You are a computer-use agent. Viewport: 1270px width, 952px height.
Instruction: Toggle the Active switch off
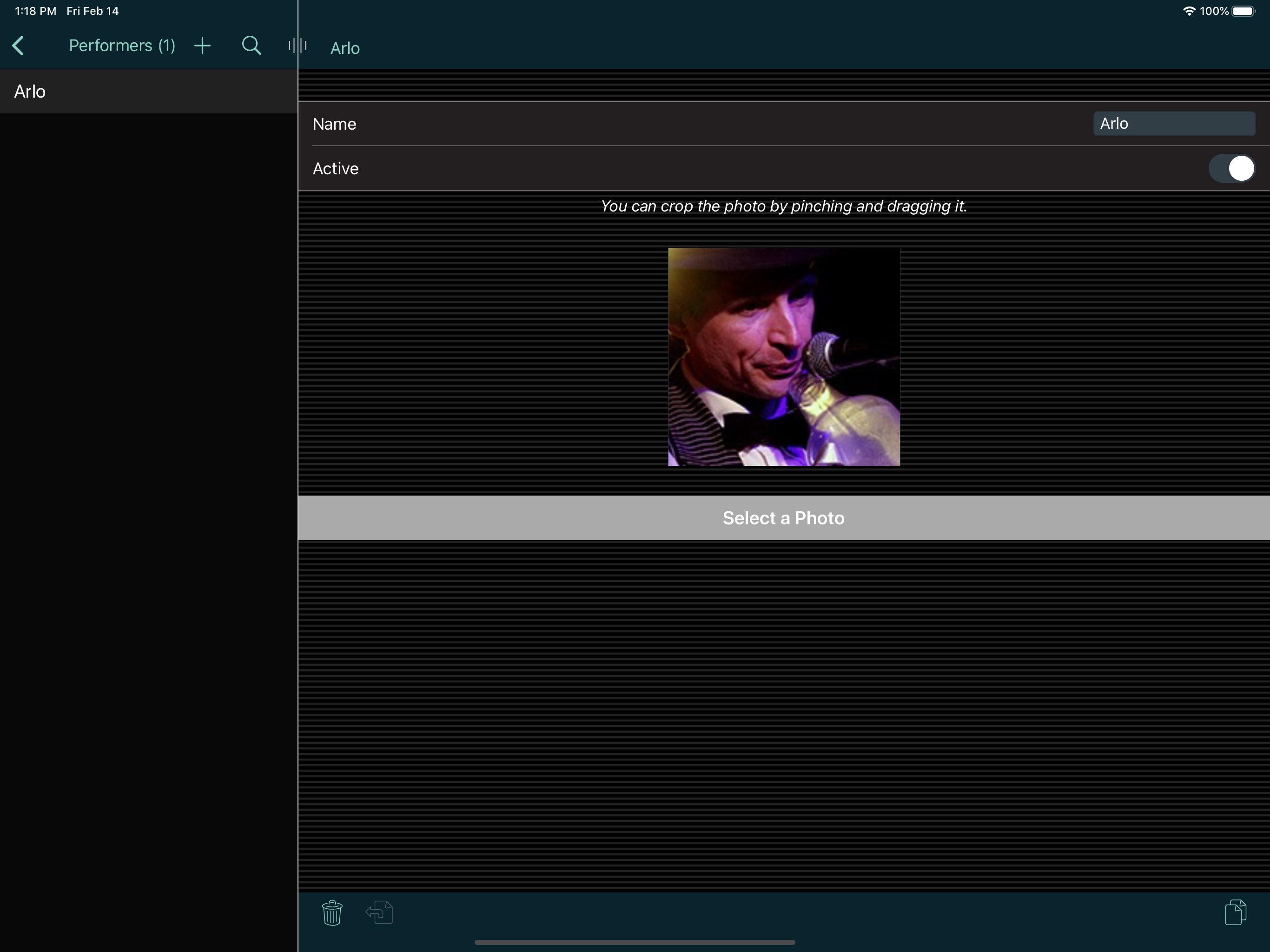click(1231, 169)
